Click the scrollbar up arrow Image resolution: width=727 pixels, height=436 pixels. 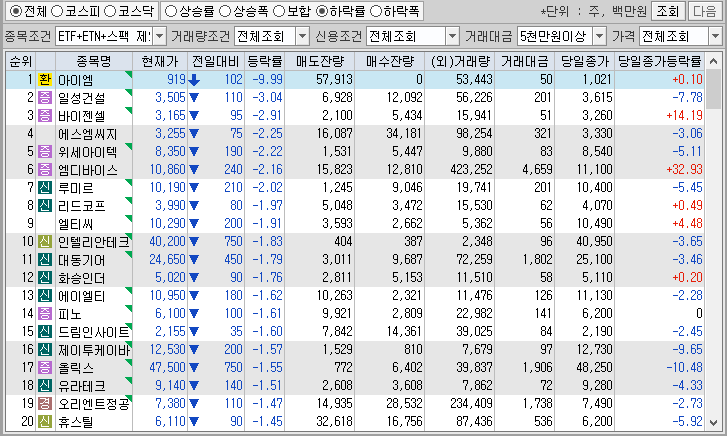tap(714, 61)
